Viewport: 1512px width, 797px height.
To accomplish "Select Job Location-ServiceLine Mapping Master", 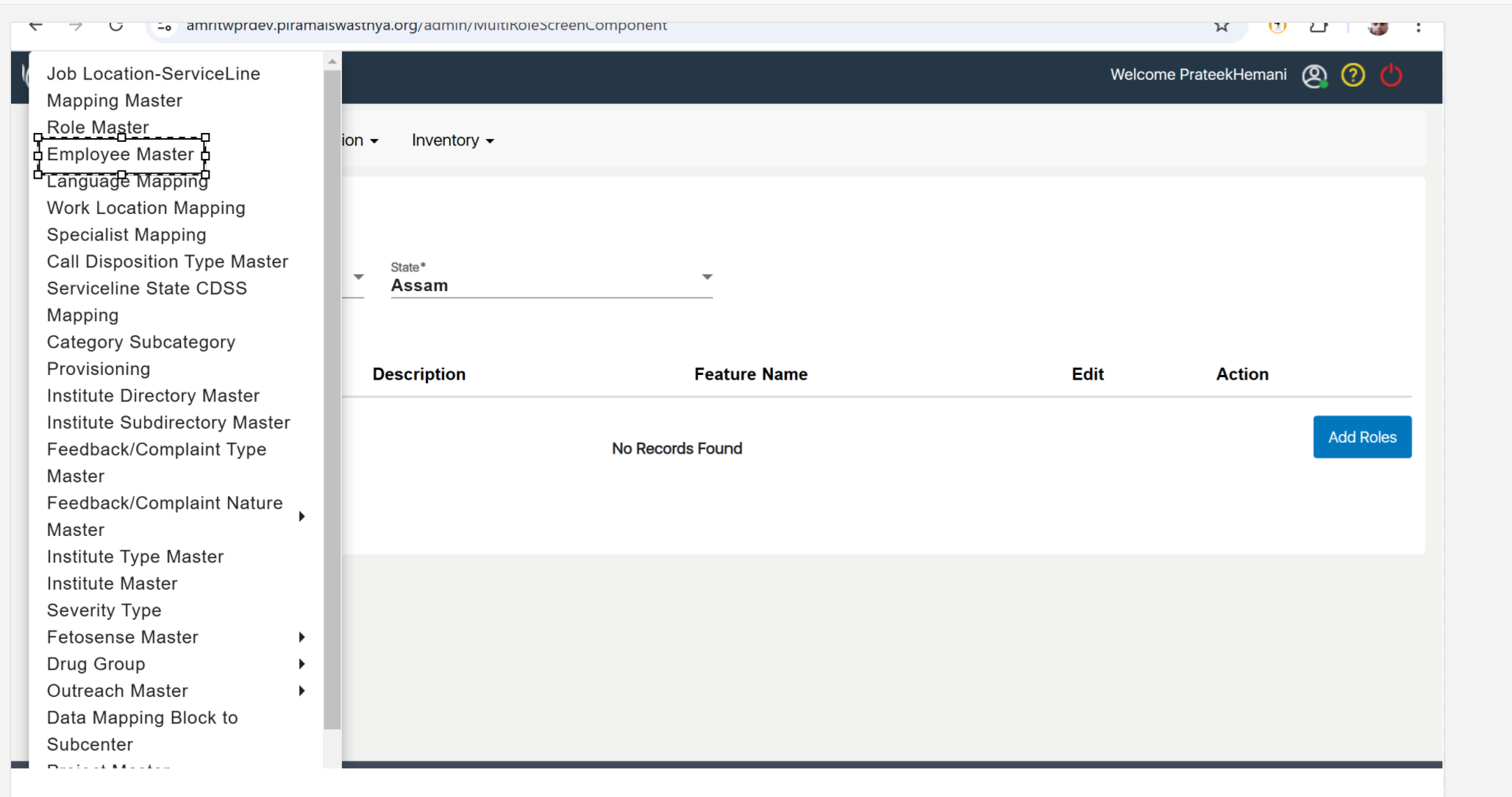I will pyautogui.click(x=154, y=87).
